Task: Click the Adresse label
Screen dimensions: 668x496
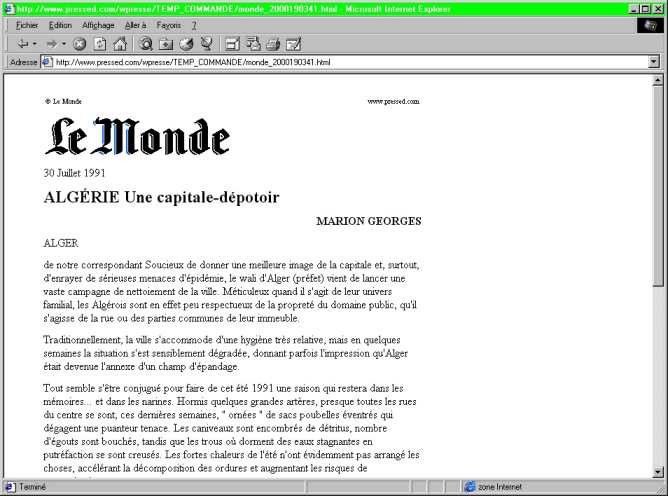Action: (23, 62)
